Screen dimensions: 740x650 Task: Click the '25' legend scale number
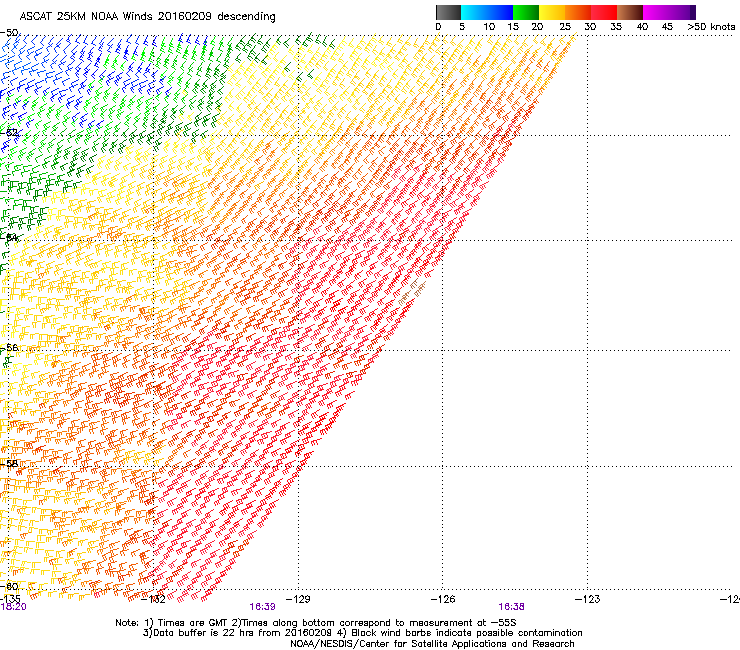(x=564, y=27)
